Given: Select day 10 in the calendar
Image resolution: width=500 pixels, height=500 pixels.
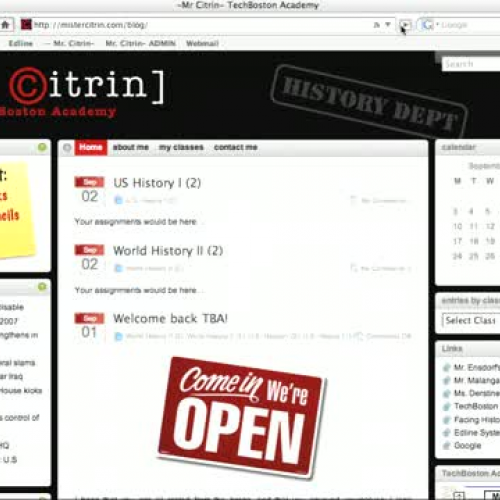Looking at the screenshot, I should [457, 226].
